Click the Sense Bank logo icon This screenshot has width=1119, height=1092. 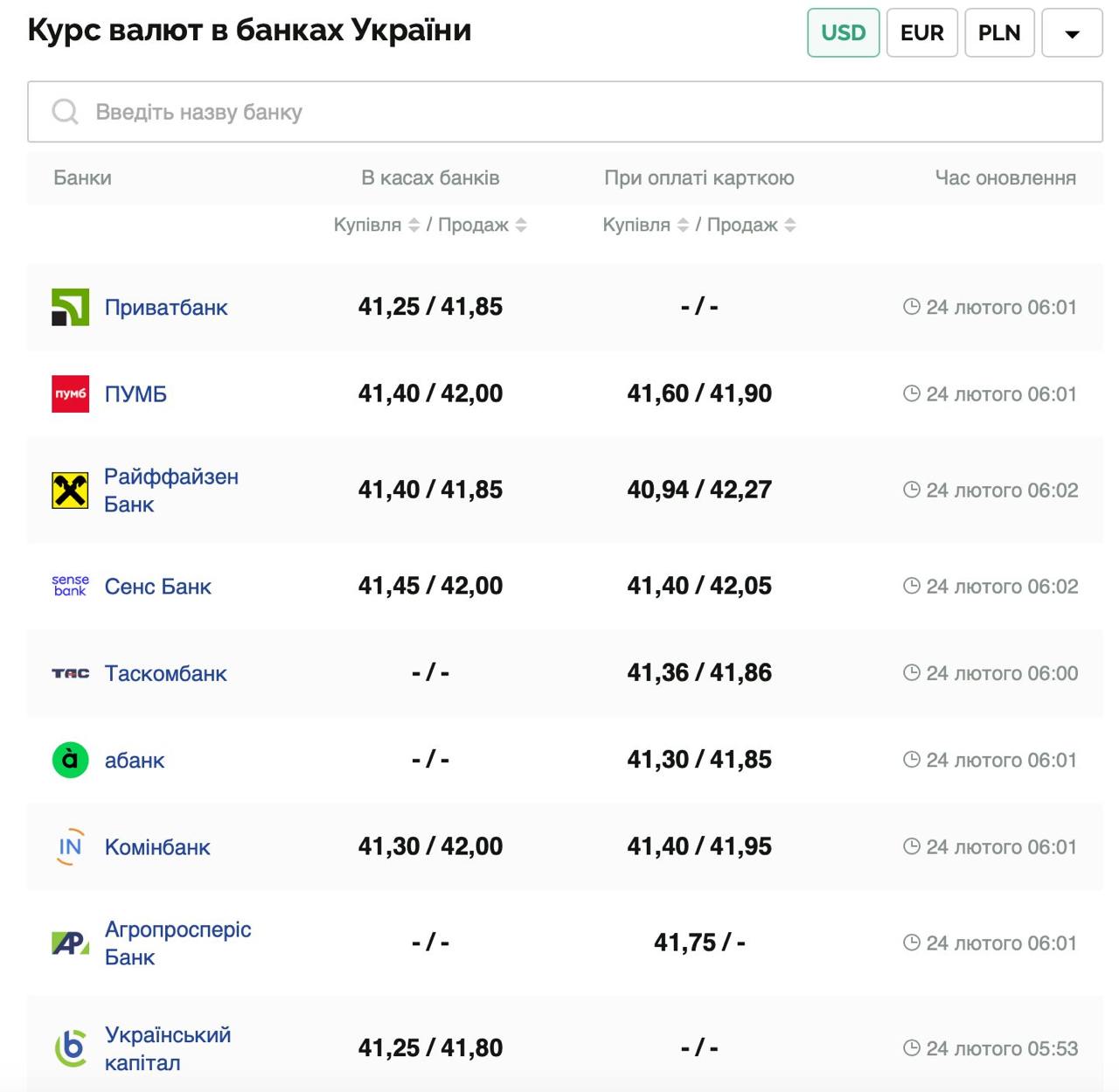click(70, 586)
